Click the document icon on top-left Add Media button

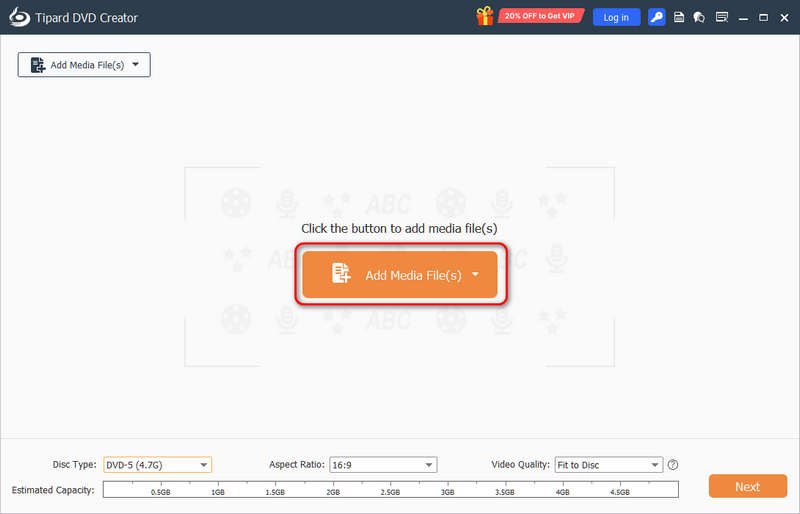click(37, 65)
